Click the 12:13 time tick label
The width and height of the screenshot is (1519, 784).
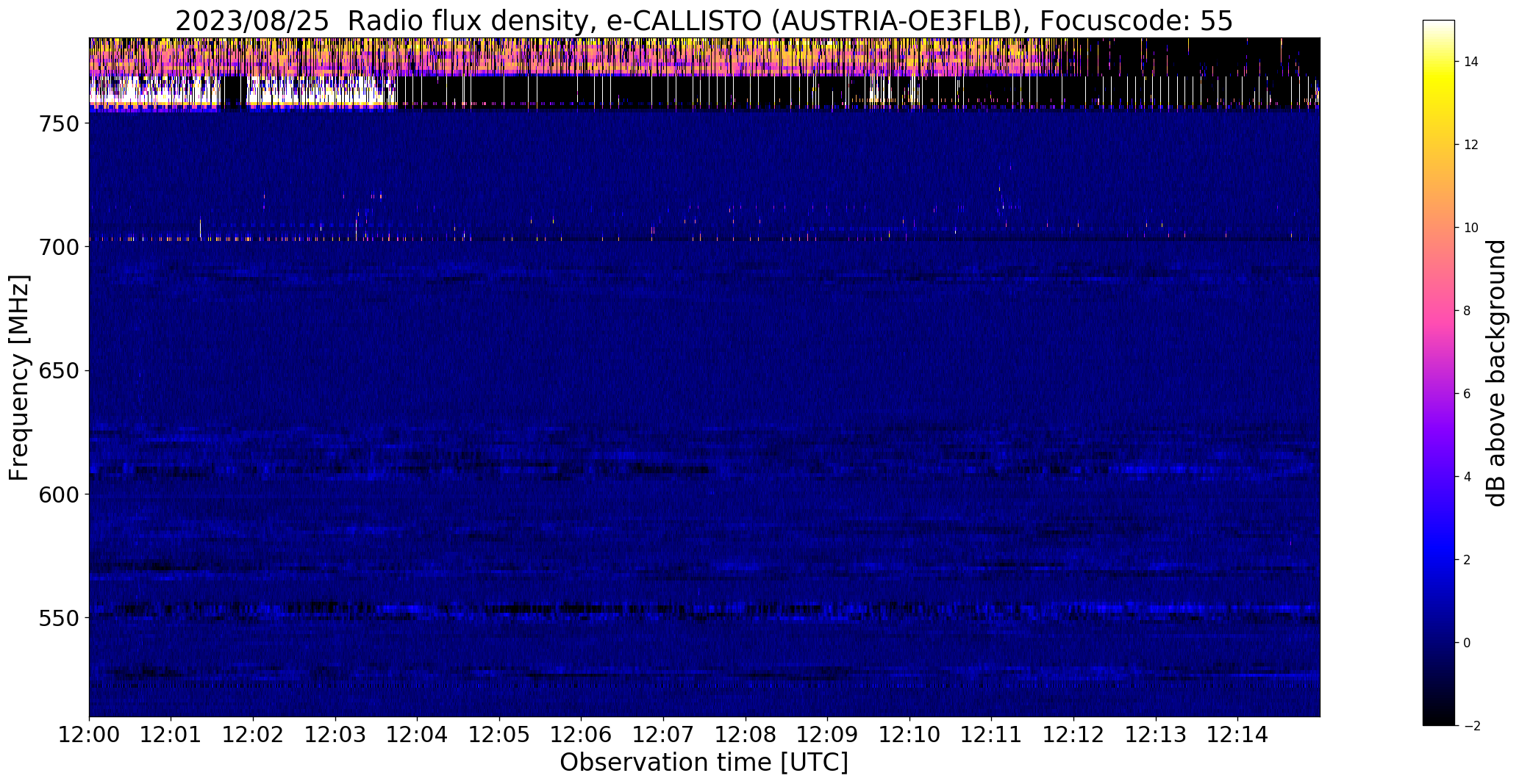click(1157, 734)
